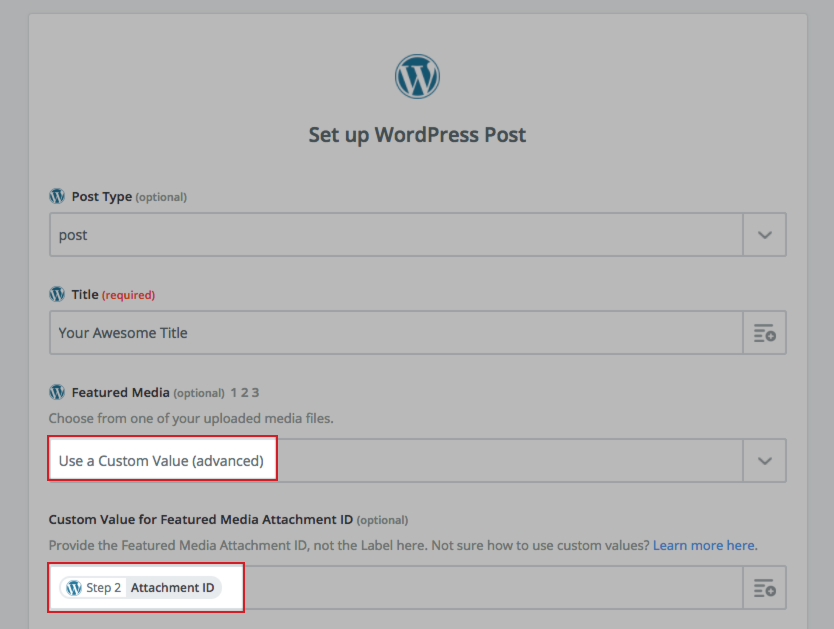Click 'Custom Value for Featured Media Attachment ID' label

[201, 519]
